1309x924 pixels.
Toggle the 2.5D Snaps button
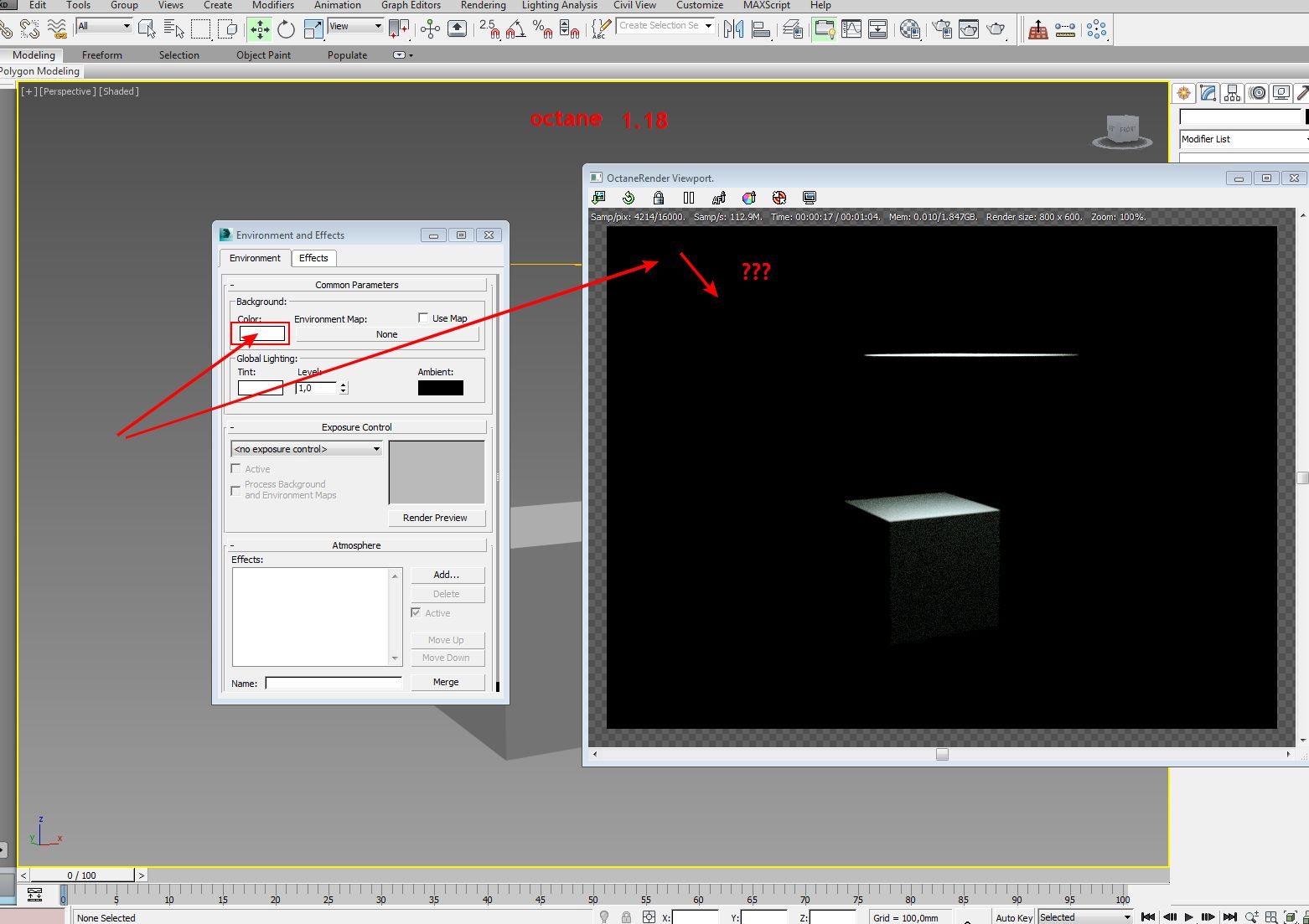[x=489, y=29]
